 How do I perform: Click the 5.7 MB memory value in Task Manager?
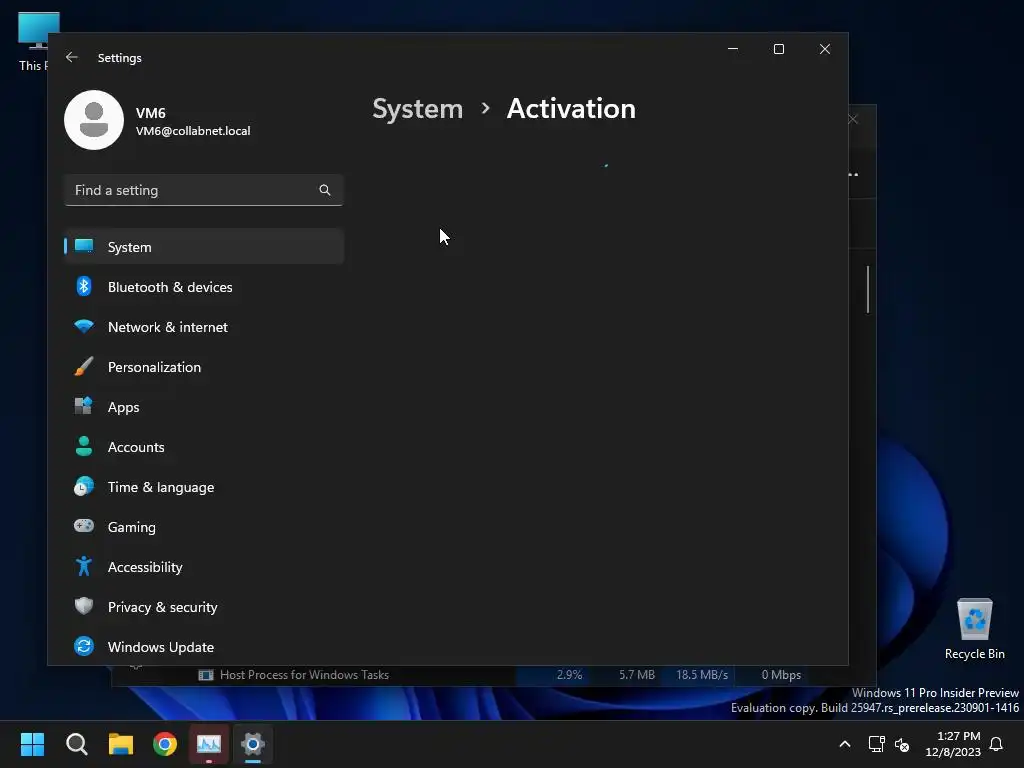tap(637, 675)
